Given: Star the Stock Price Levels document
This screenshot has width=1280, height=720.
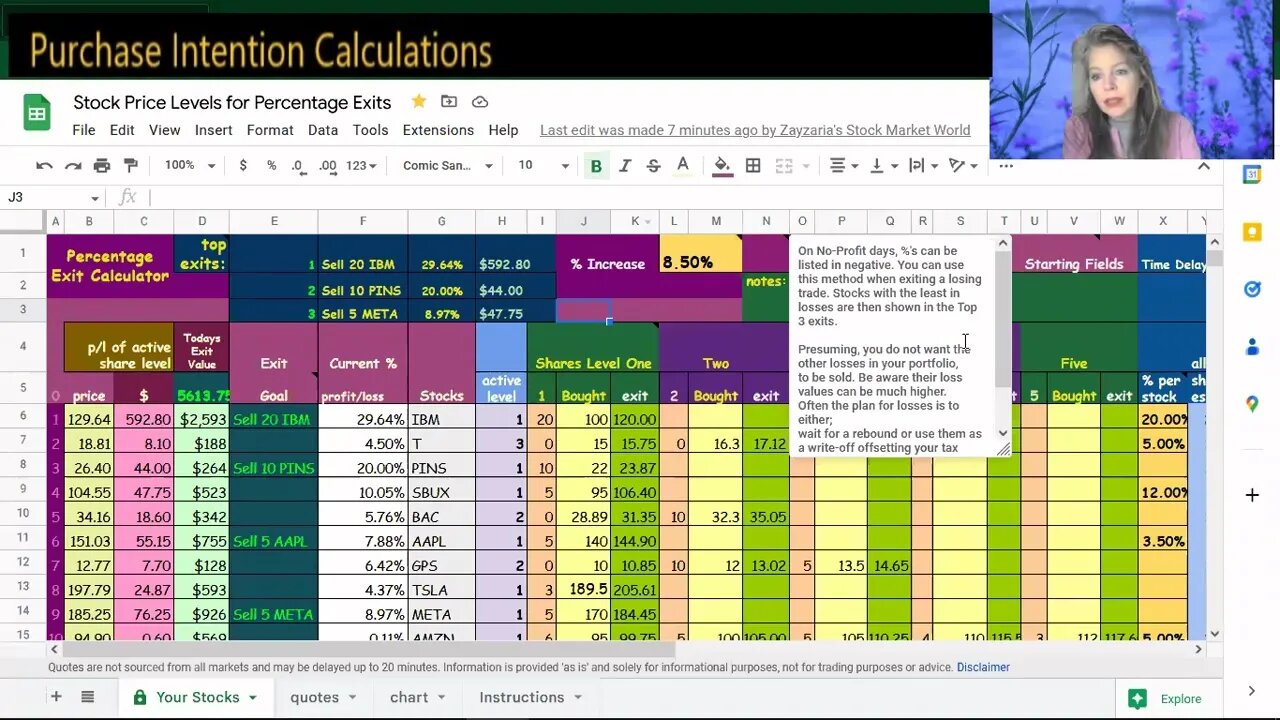Looking at the screenshot, I should (419, 102).
